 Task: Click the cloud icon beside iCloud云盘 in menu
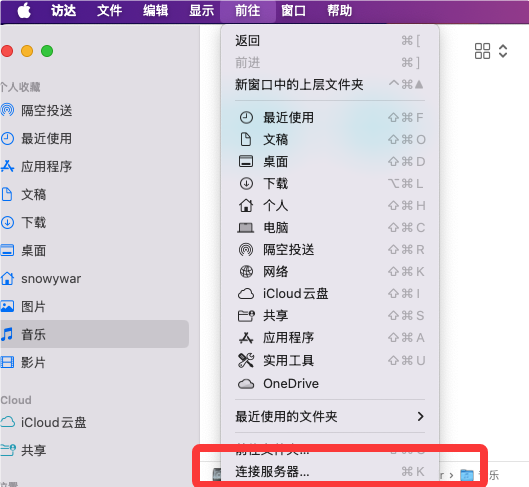click(x=246, y=294)
